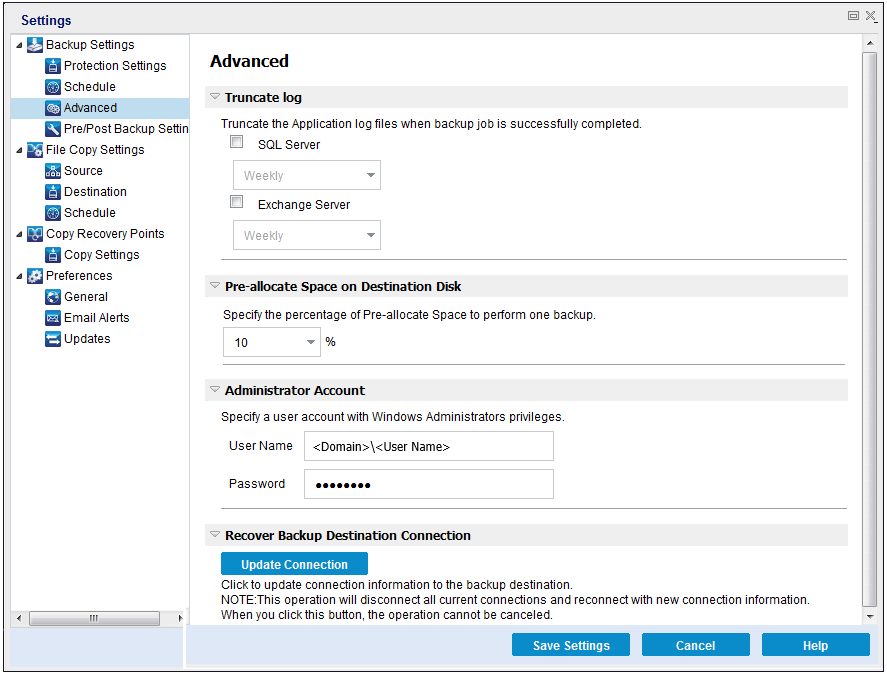This screenshot has width=887, height=673.
Task: Select the Protection Settings icon in sidebar
Action: pyautogui.click(x=52, y=65)
